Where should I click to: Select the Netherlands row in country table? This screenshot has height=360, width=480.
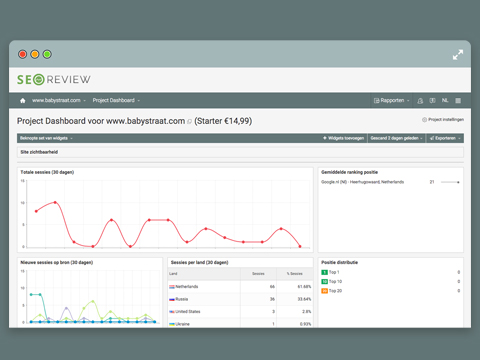pyautogui.click(x=240, y=287)
